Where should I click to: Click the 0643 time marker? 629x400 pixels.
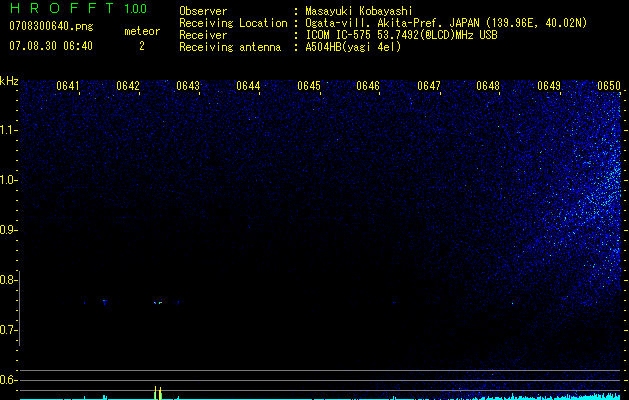pos(188,86)
